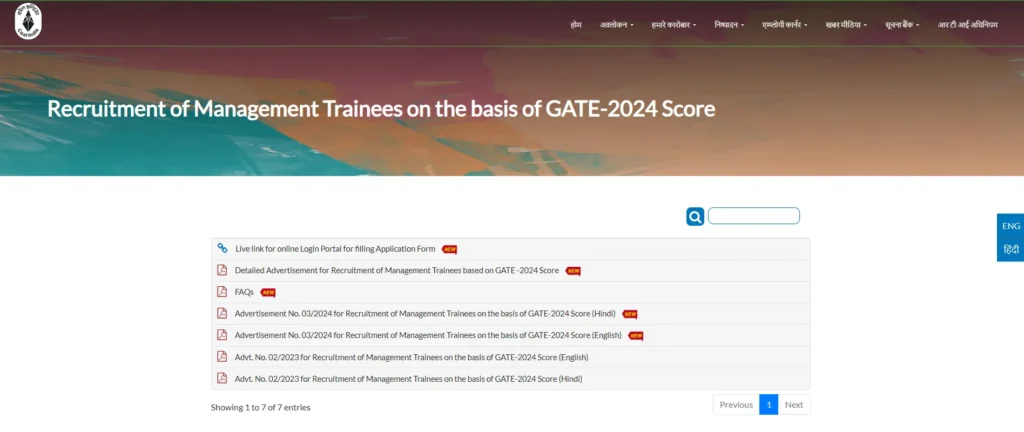Expand the हमारे कारोबार dropdown menu
1024x432 pixels.
674,24
